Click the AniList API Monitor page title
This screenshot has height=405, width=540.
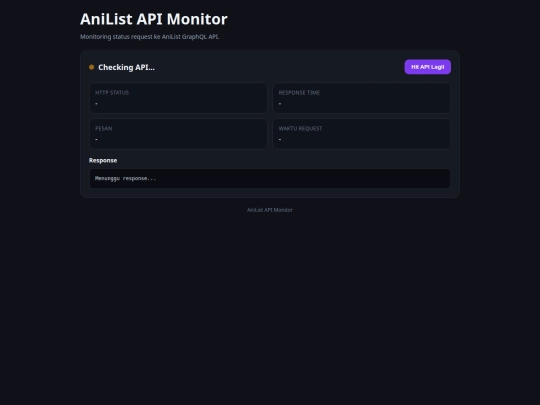coord(154,19)
